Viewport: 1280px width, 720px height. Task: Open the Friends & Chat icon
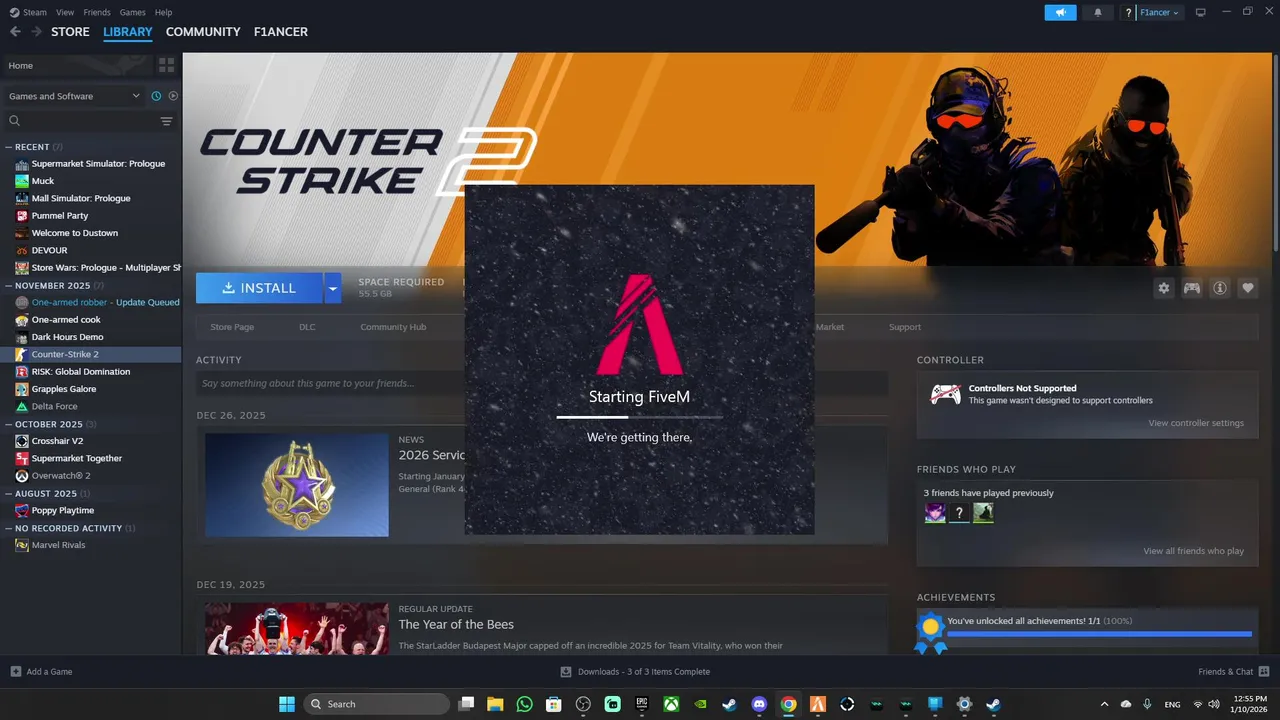click(1264, 671)
